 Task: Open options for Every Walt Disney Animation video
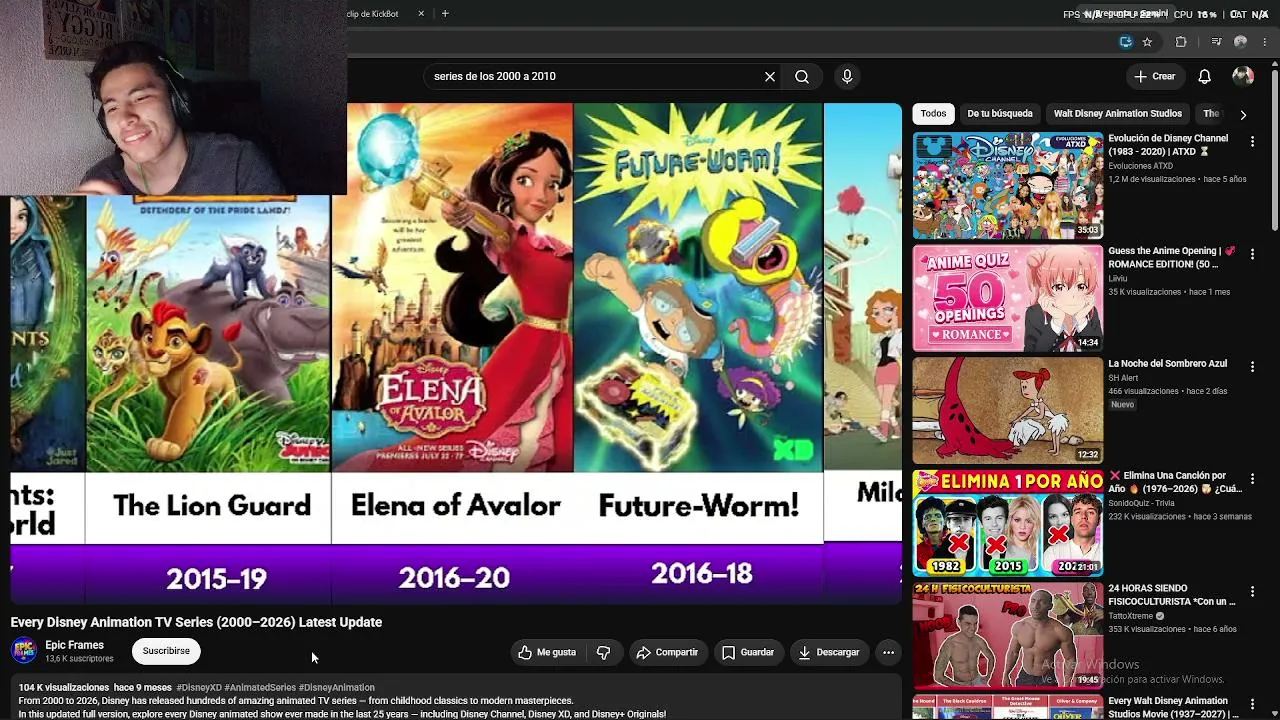(1252, 705)
